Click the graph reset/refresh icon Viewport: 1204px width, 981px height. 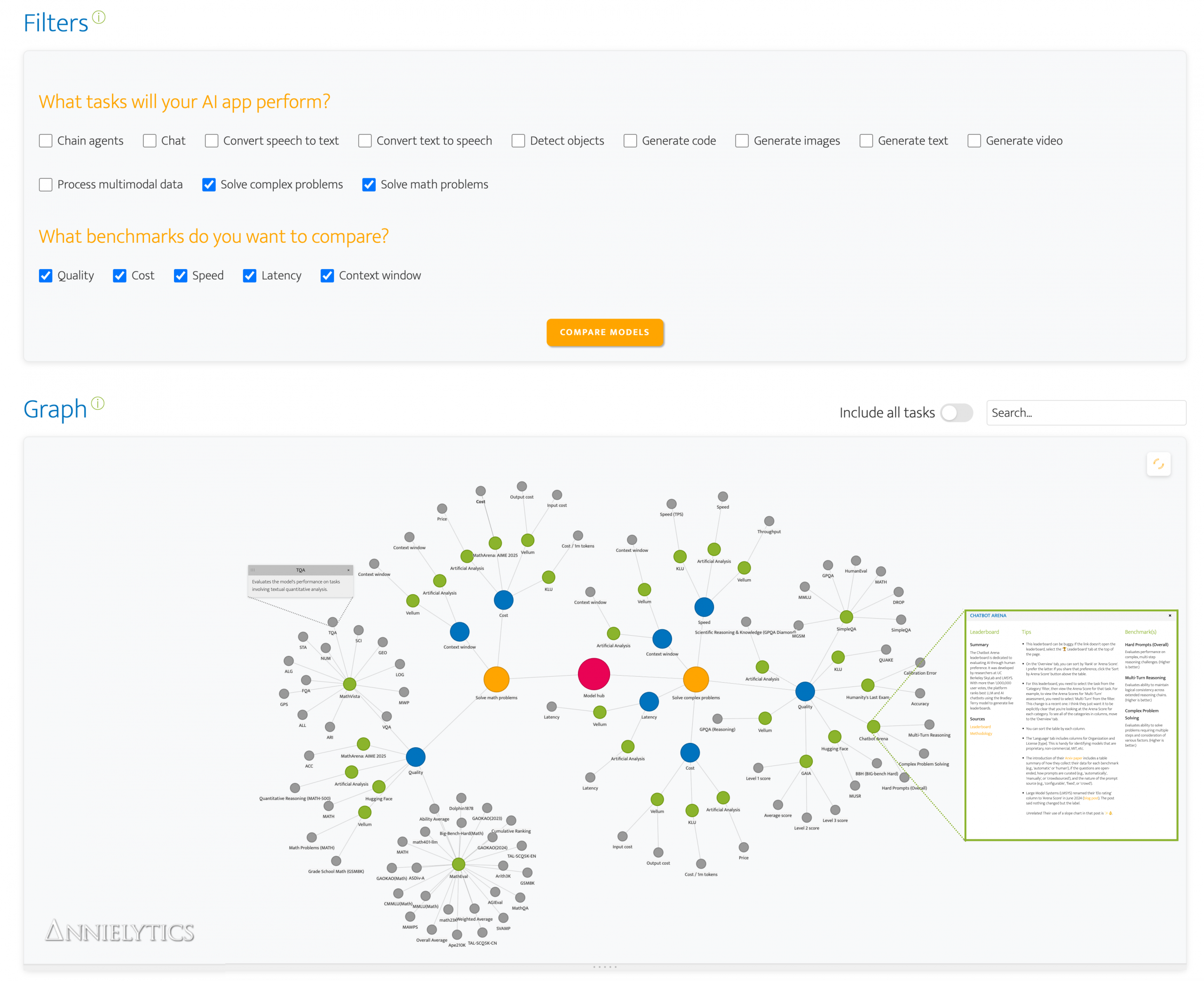tap(1158, 464)
